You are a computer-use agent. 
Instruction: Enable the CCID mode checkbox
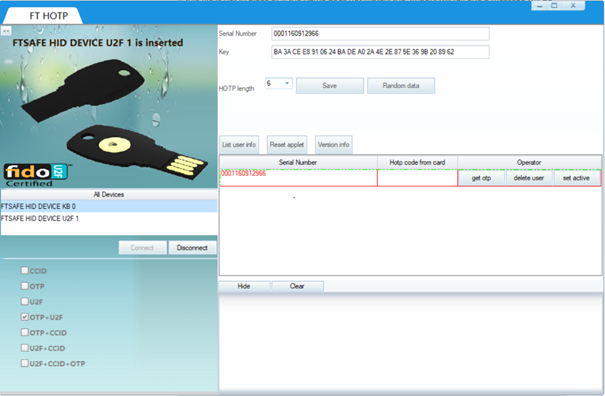click(25, 271)
